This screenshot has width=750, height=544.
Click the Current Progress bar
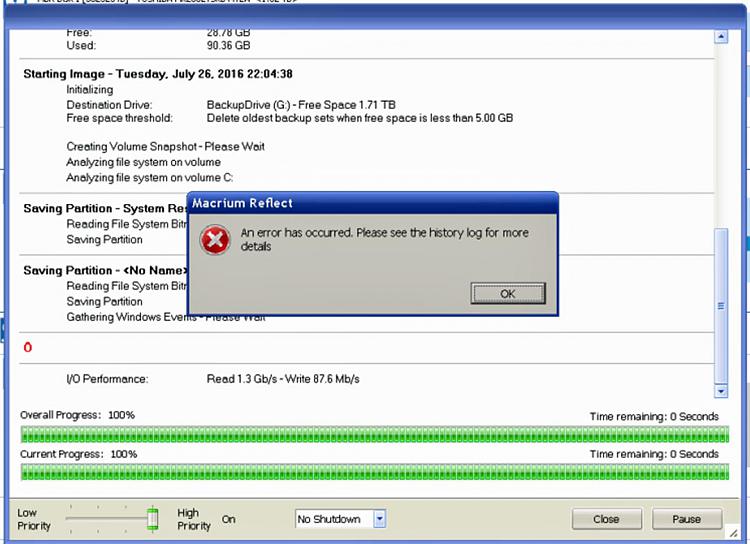[375, 472]
